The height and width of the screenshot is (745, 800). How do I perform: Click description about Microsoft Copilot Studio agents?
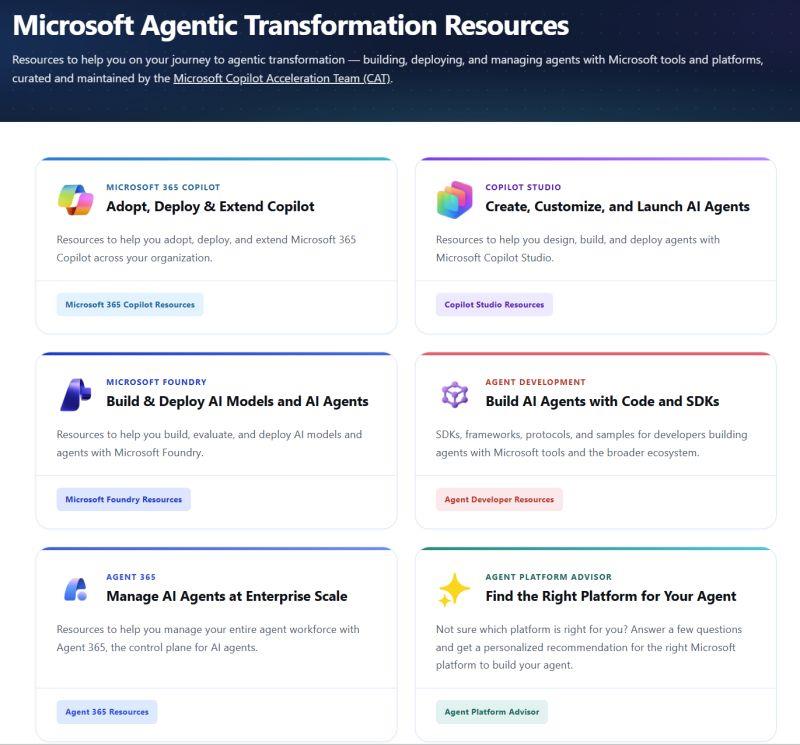click(578, 249)
